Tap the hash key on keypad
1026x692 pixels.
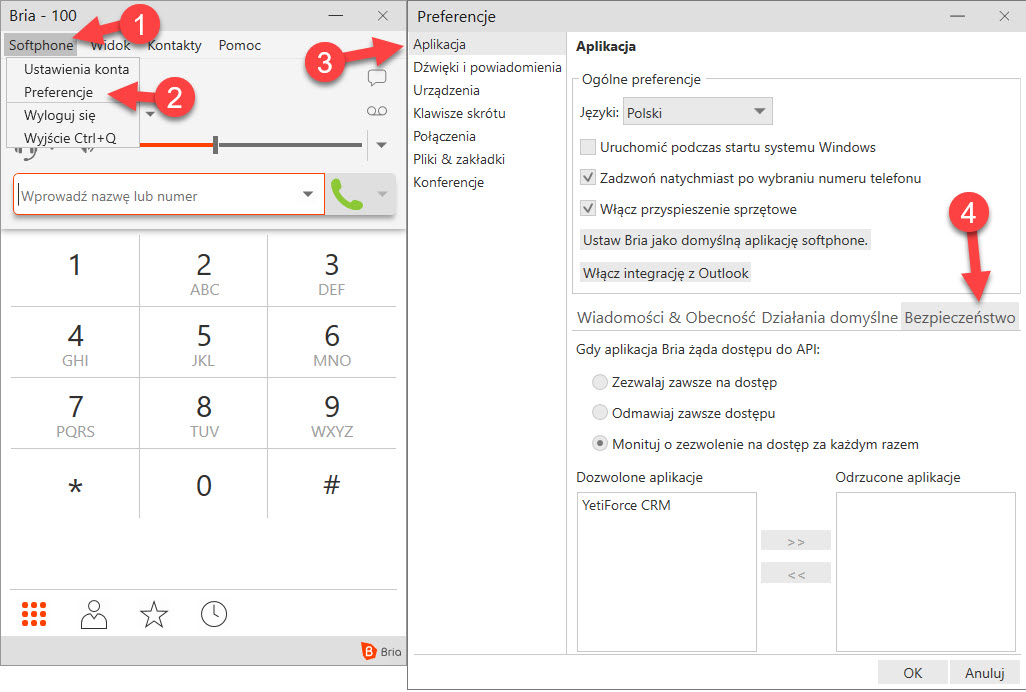click(x=332, y=485)
